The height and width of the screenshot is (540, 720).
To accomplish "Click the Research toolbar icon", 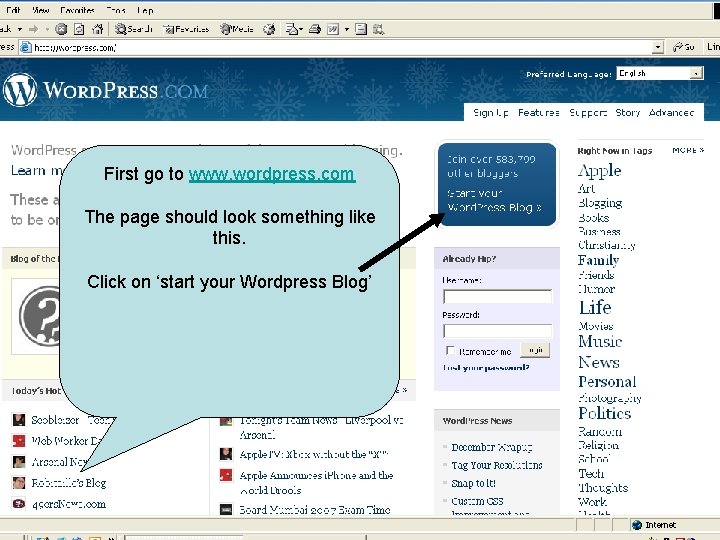I will (378, 30).
